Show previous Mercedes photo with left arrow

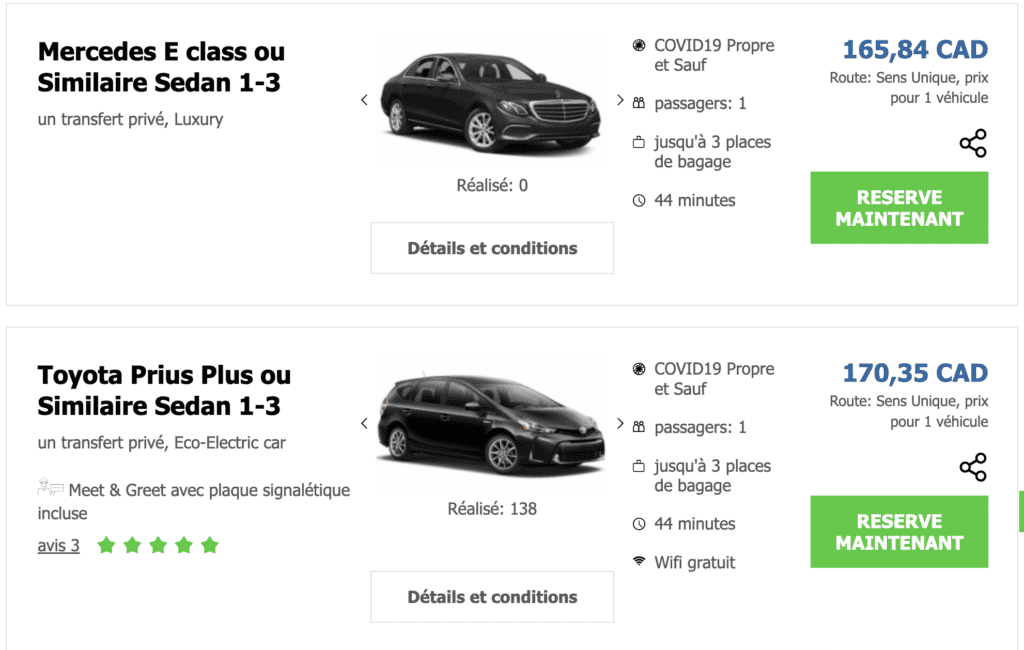pos(364,100)
